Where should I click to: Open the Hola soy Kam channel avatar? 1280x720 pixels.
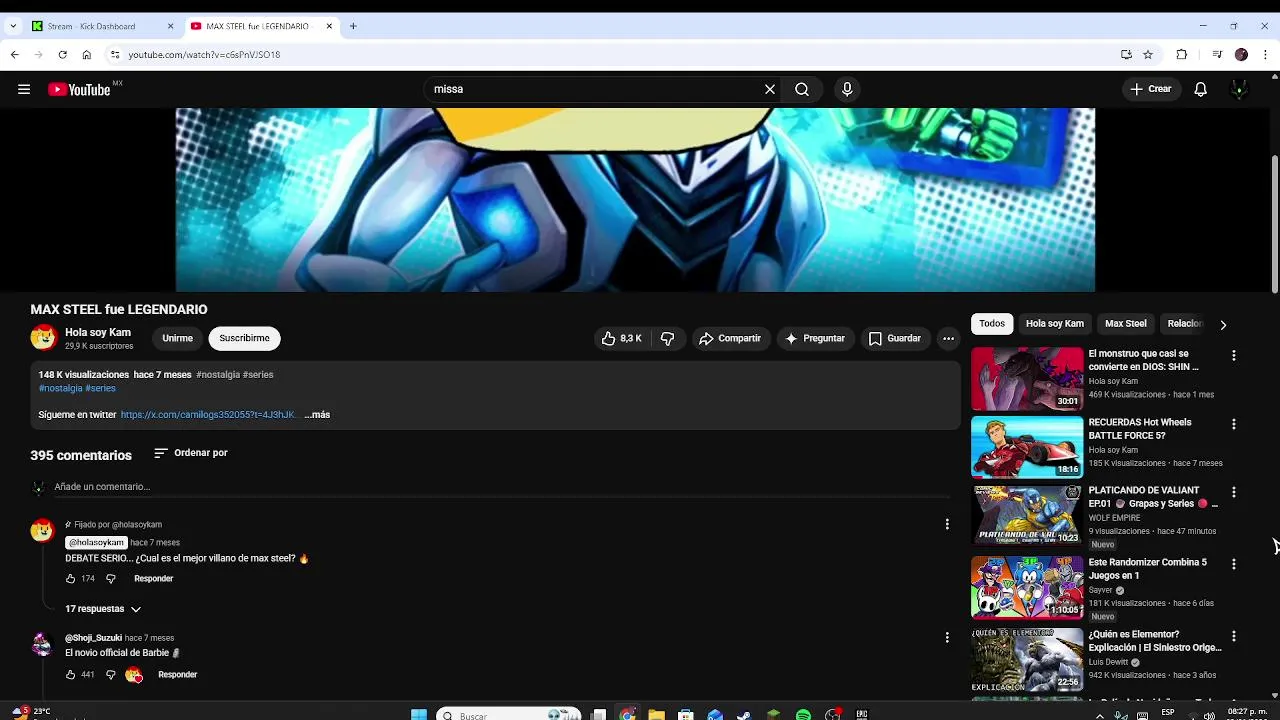[43, 338]
